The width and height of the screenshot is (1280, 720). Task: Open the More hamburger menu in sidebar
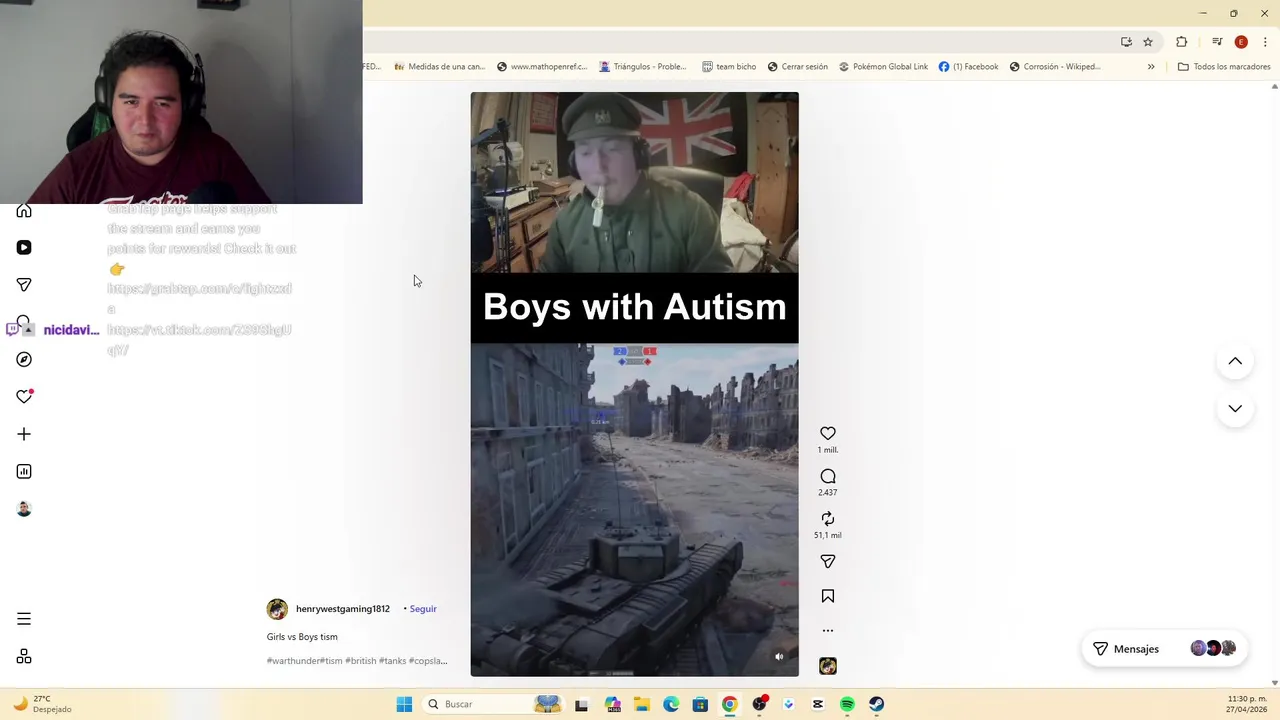[x=24, y=619]
